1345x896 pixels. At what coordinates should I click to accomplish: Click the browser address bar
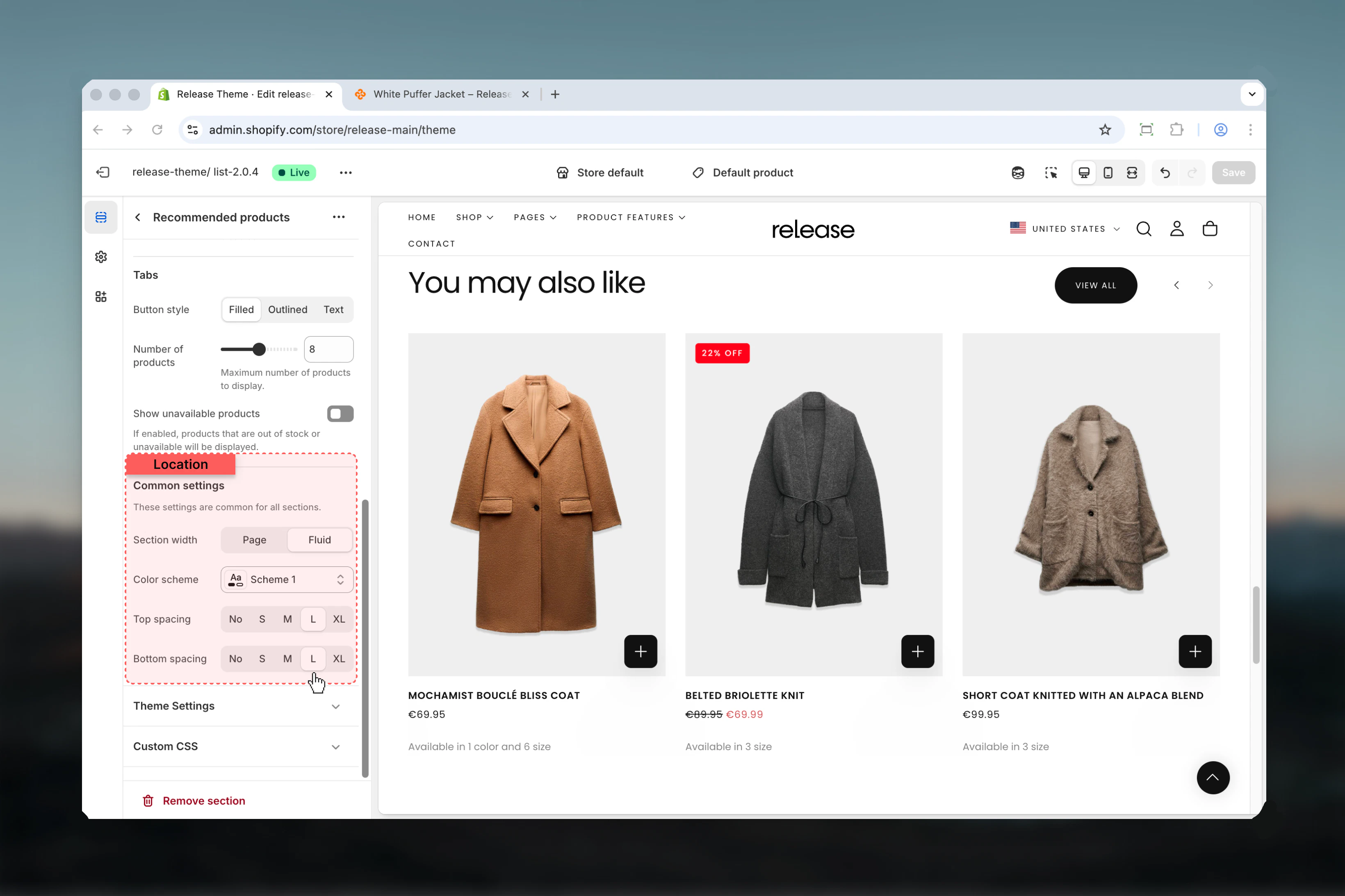pos(651,130)
